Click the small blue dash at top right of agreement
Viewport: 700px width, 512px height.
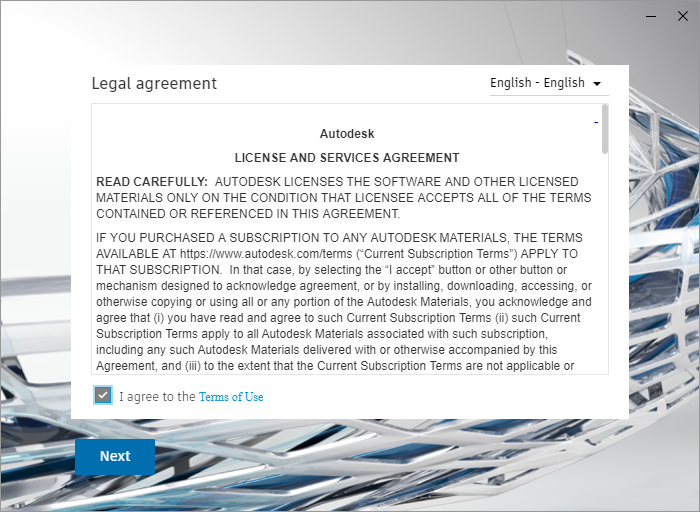click(x=596, y=122)
